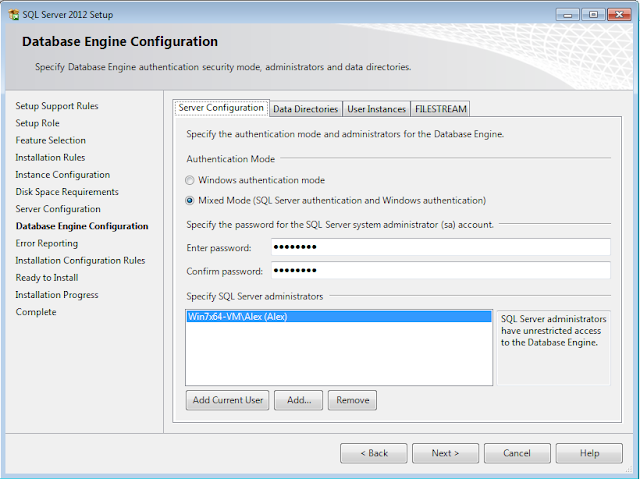Image resolution: width=640 pixels, height=479 pixels.
Task: Click the SQL Server Setup title bar icon
Action: click(x=14, y=15)
